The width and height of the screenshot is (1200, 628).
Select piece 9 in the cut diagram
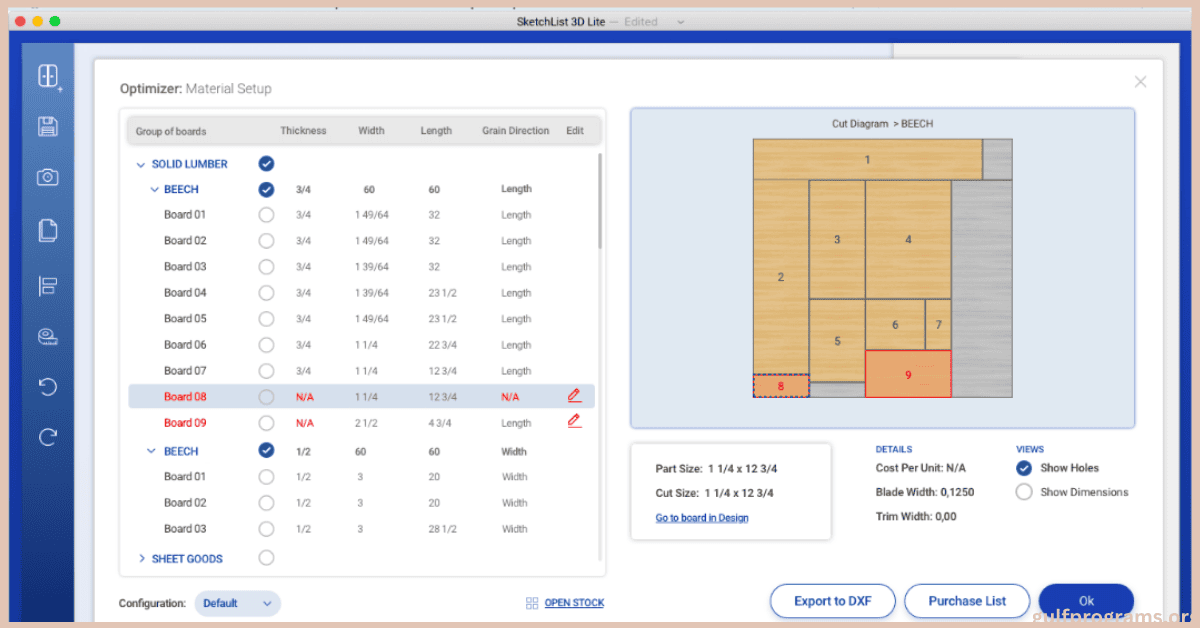908,375
